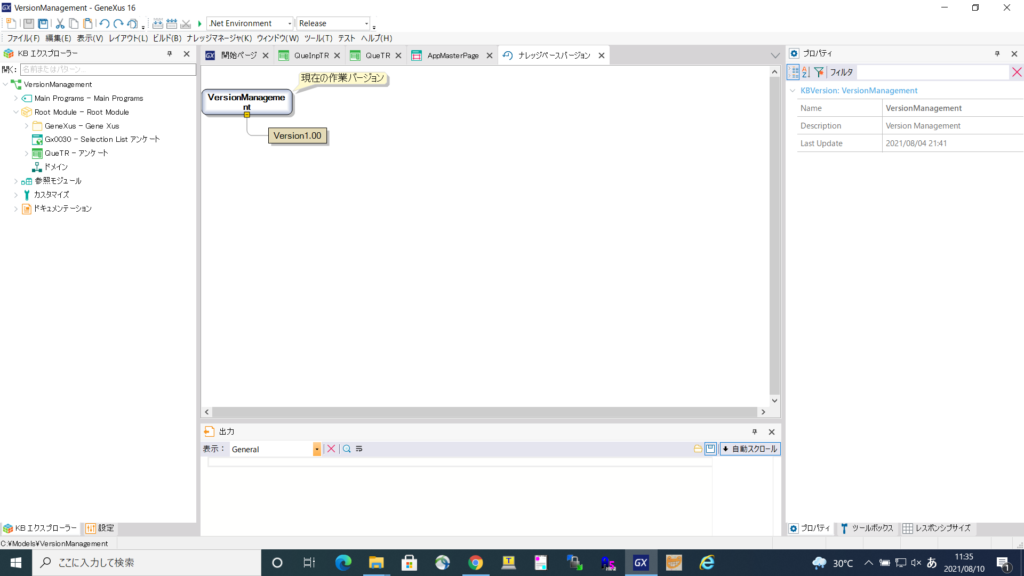Click the properties filter funnel icon

[x=819, y=72]
